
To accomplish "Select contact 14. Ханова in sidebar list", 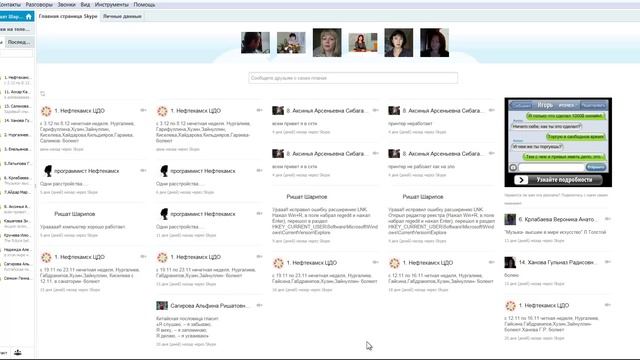I will [x=16, y=121].
